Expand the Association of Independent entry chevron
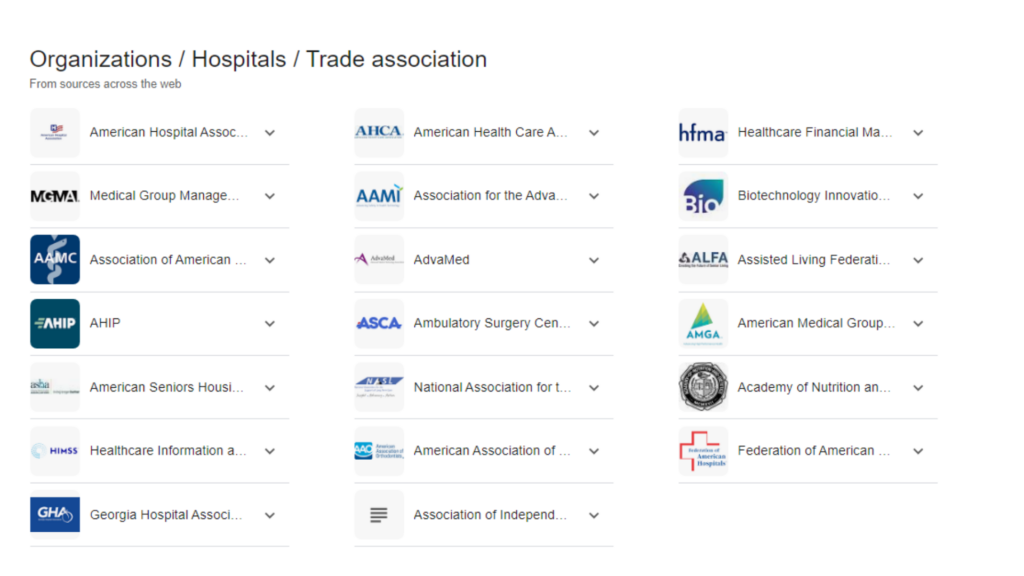The height and width of the screenshot is (576, 1024). (594, 514)
